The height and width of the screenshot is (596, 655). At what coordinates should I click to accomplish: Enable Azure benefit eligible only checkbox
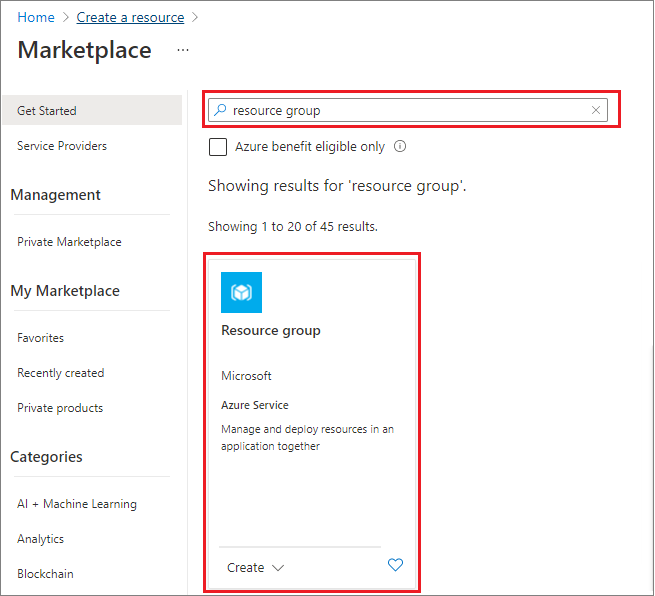pyautogui.click(x=218, y=147)
